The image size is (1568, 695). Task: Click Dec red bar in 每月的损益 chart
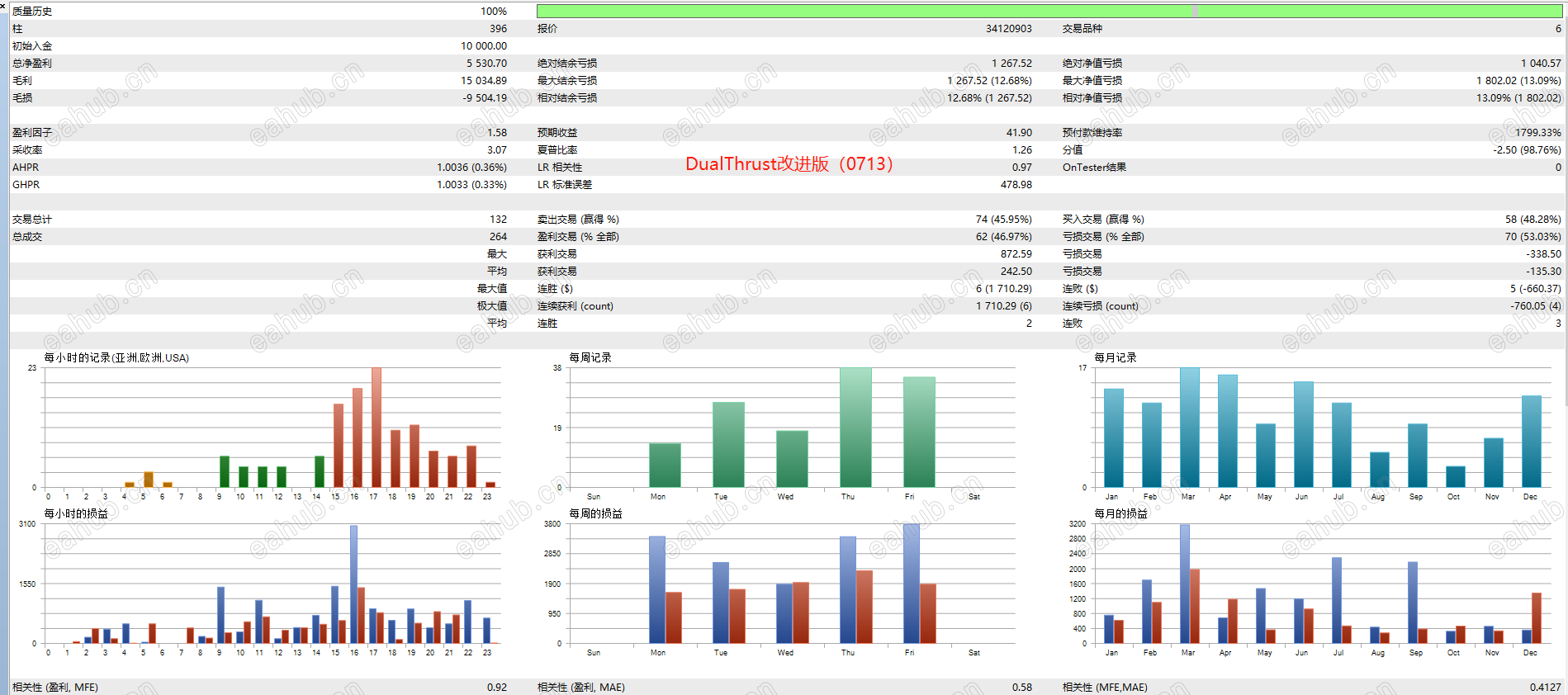click(1537, 617)
